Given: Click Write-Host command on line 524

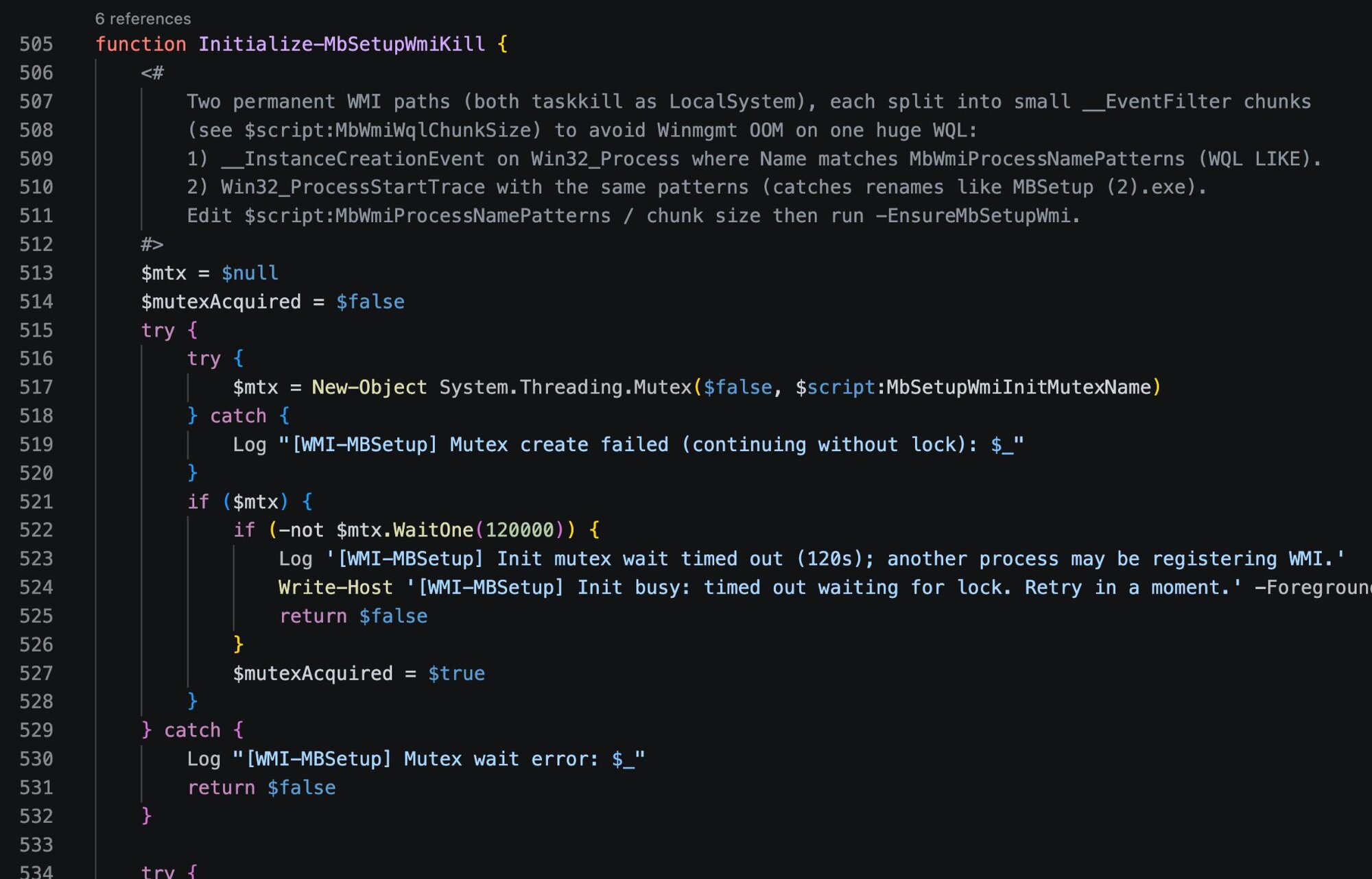Looking at the screenshot, I should point(335,588).
